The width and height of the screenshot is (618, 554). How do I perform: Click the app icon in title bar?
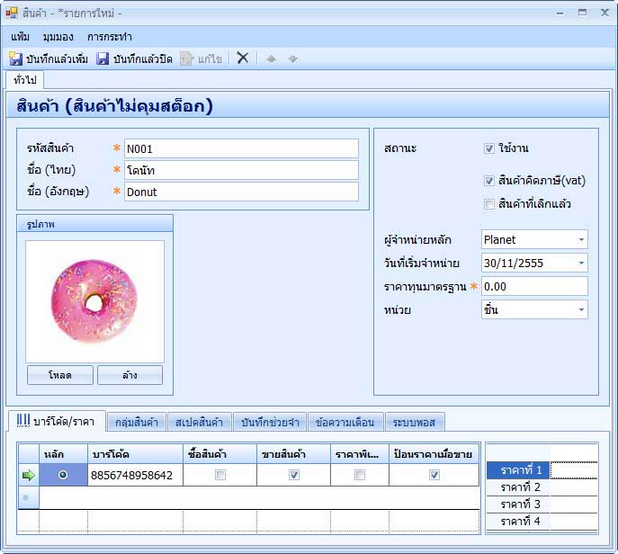[11, 12]
